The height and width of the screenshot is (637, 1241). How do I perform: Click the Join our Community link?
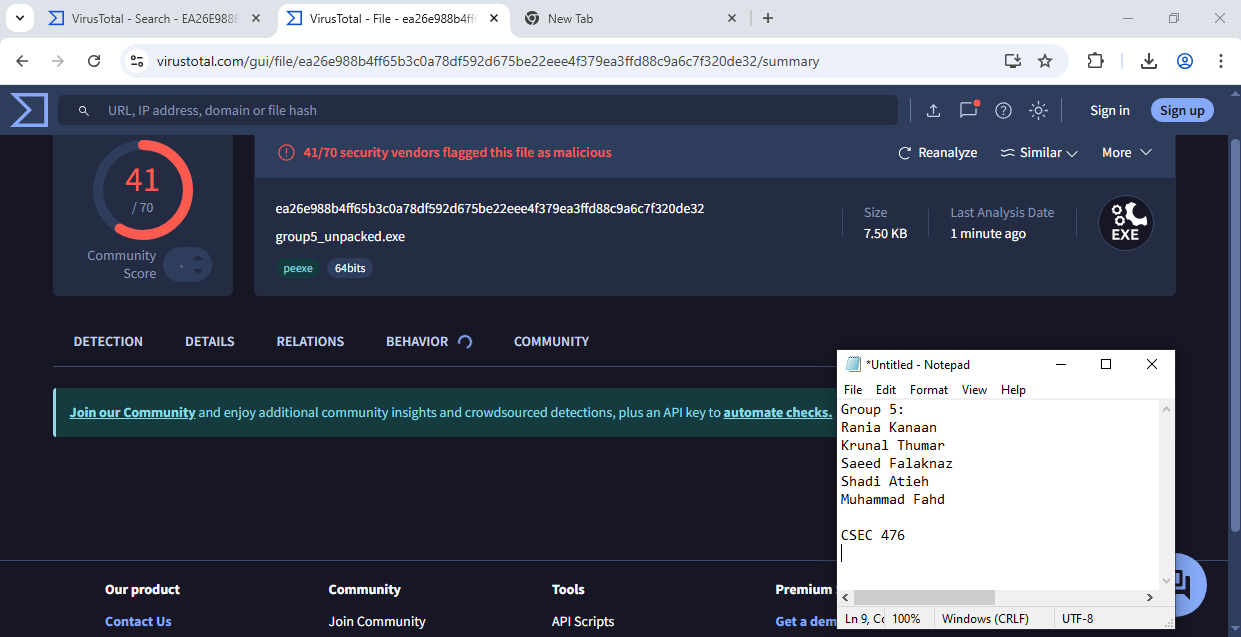tap(132, 412)
